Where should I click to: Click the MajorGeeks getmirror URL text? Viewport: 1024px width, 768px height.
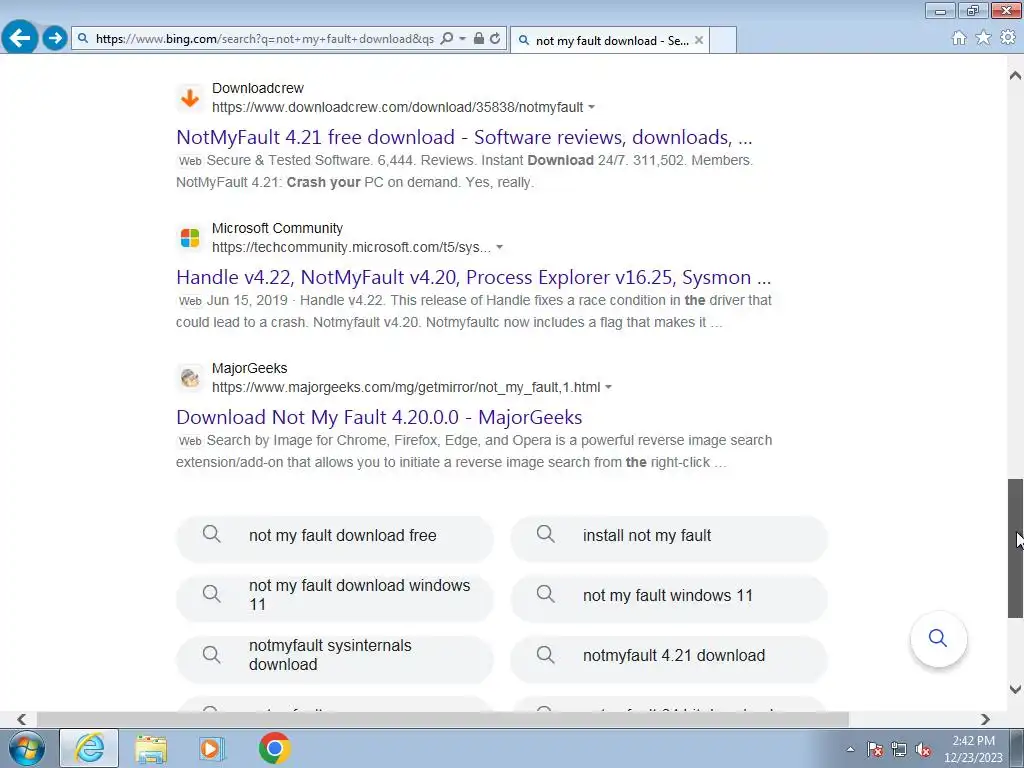(x=406, y=387)
